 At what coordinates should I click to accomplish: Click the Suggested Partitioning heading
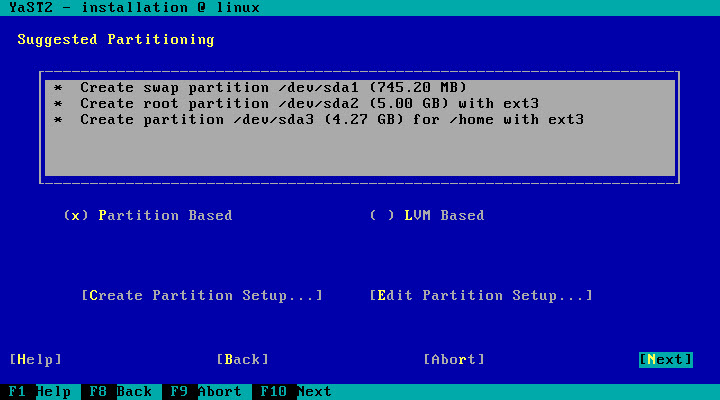(x=116, y=39)
